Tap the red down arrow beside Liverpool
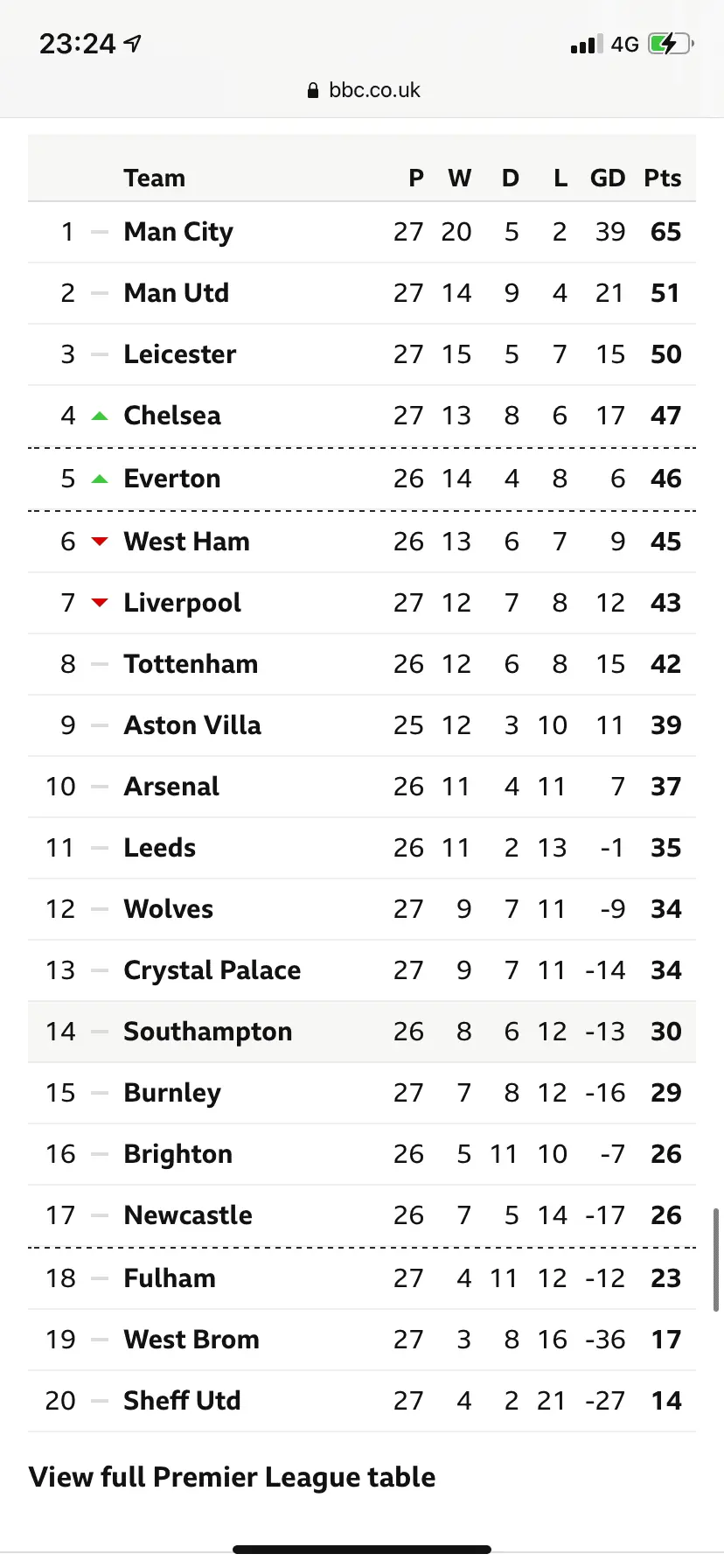Screen dimensions: 724x1568 click(x=100, y=603)
